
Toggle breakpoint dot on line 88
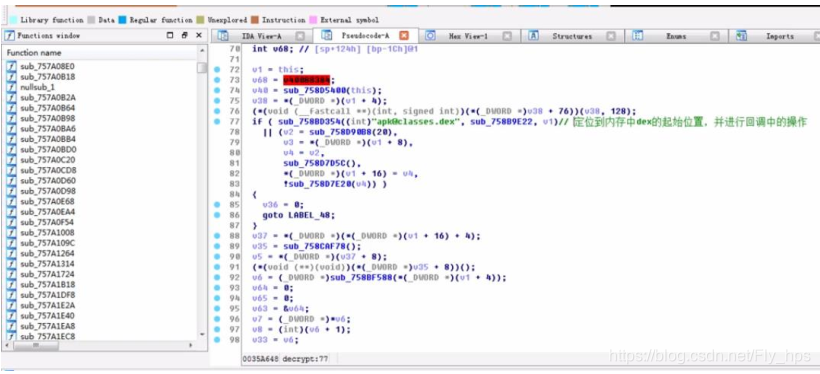217,236
